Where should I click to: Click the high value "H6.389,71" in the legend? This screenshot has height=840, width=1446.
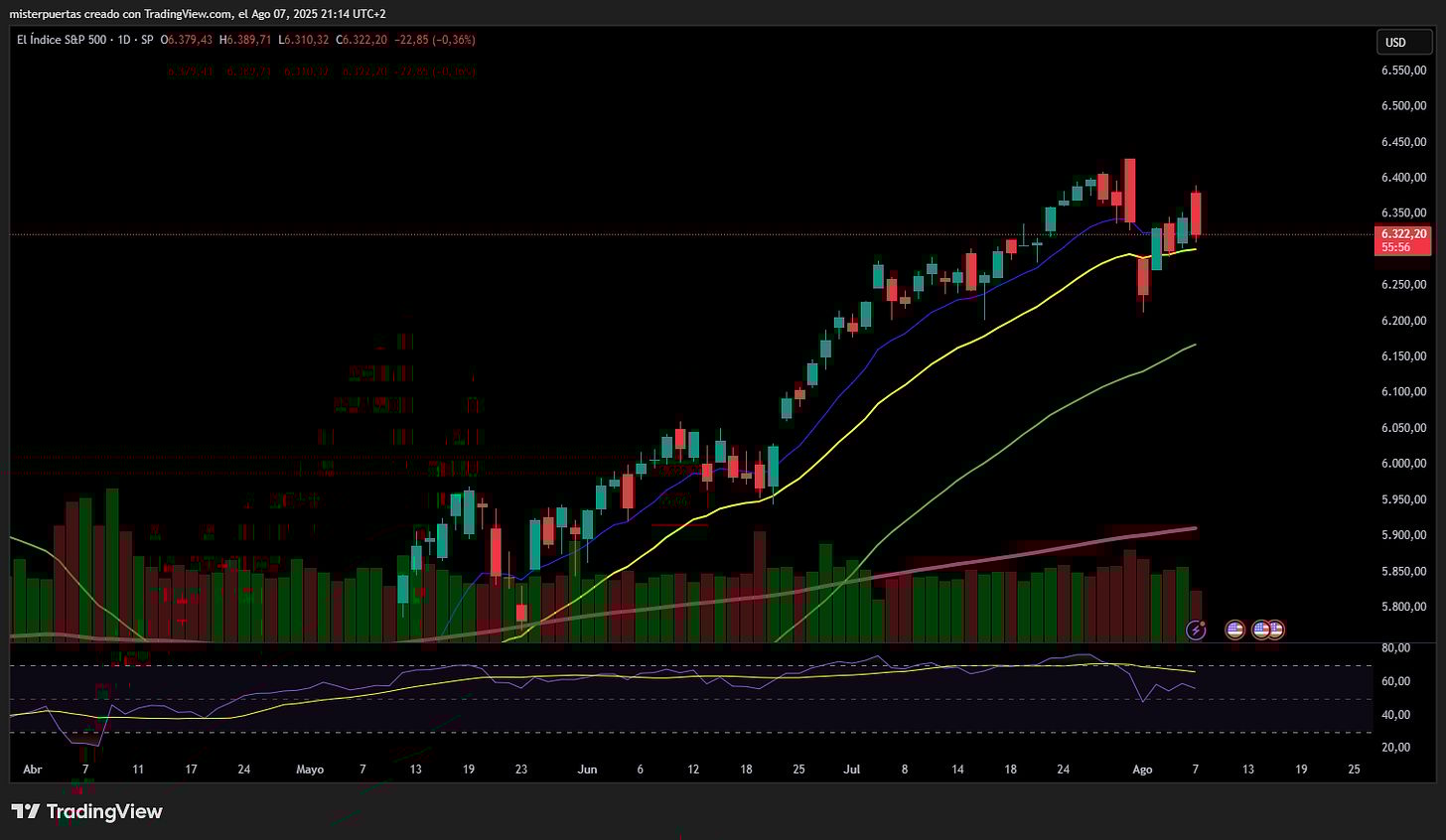[x=246, y=40]
